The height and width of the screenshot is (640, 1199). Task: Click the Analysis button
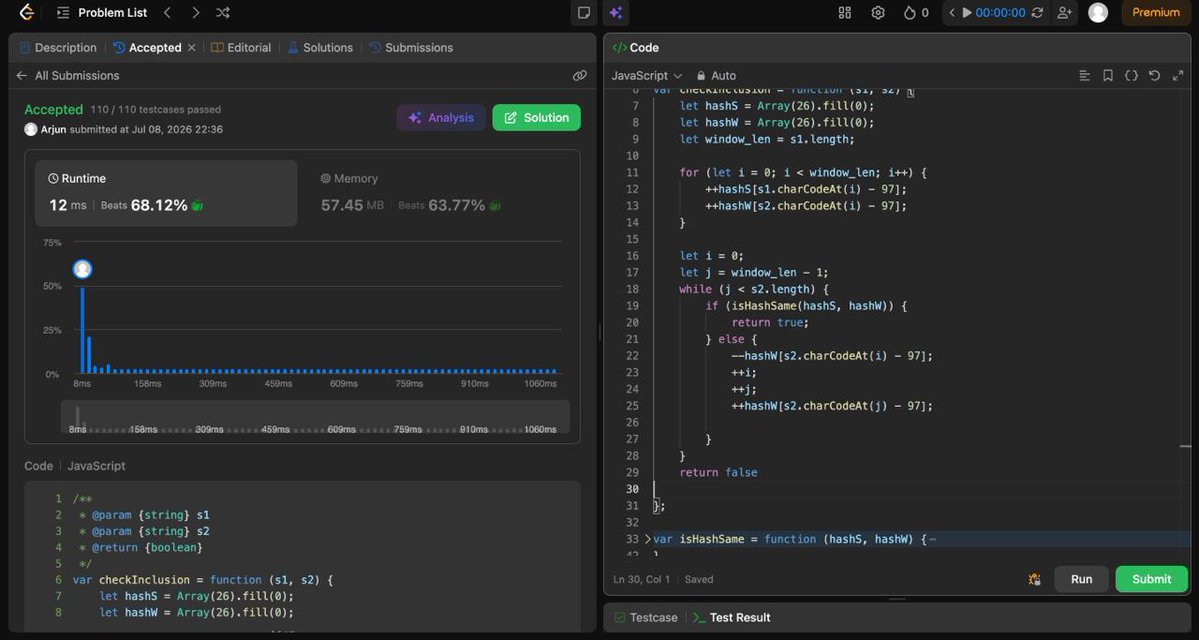[x=441, y=118]
